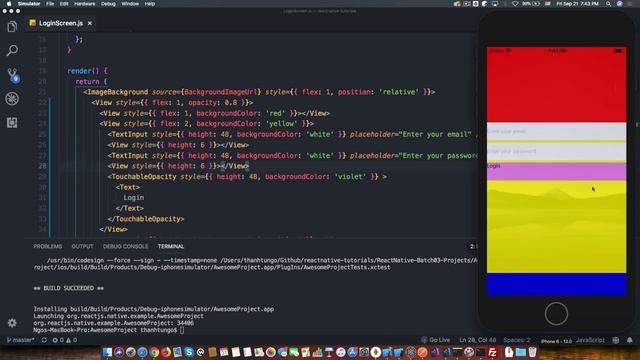
Task: Click the Ln 28, Col 48 position indicator
Action: [x=478, y=340]
